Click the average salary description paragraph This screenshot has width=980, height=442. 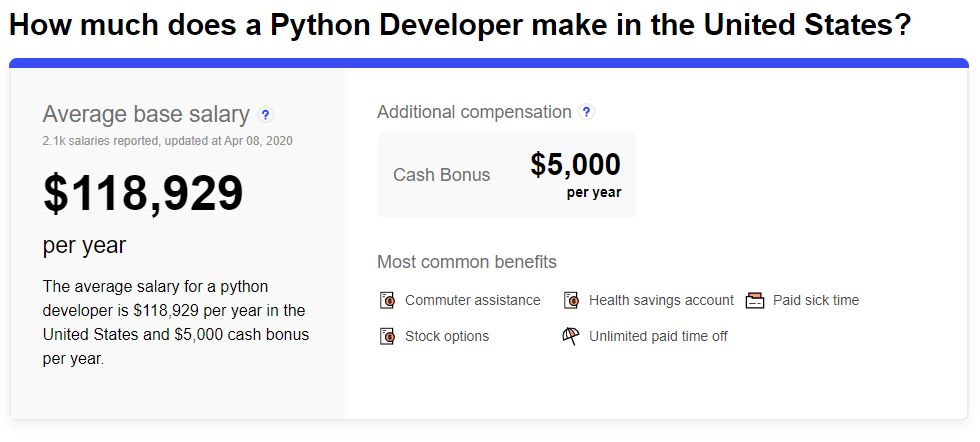click(x=175, y=322)
